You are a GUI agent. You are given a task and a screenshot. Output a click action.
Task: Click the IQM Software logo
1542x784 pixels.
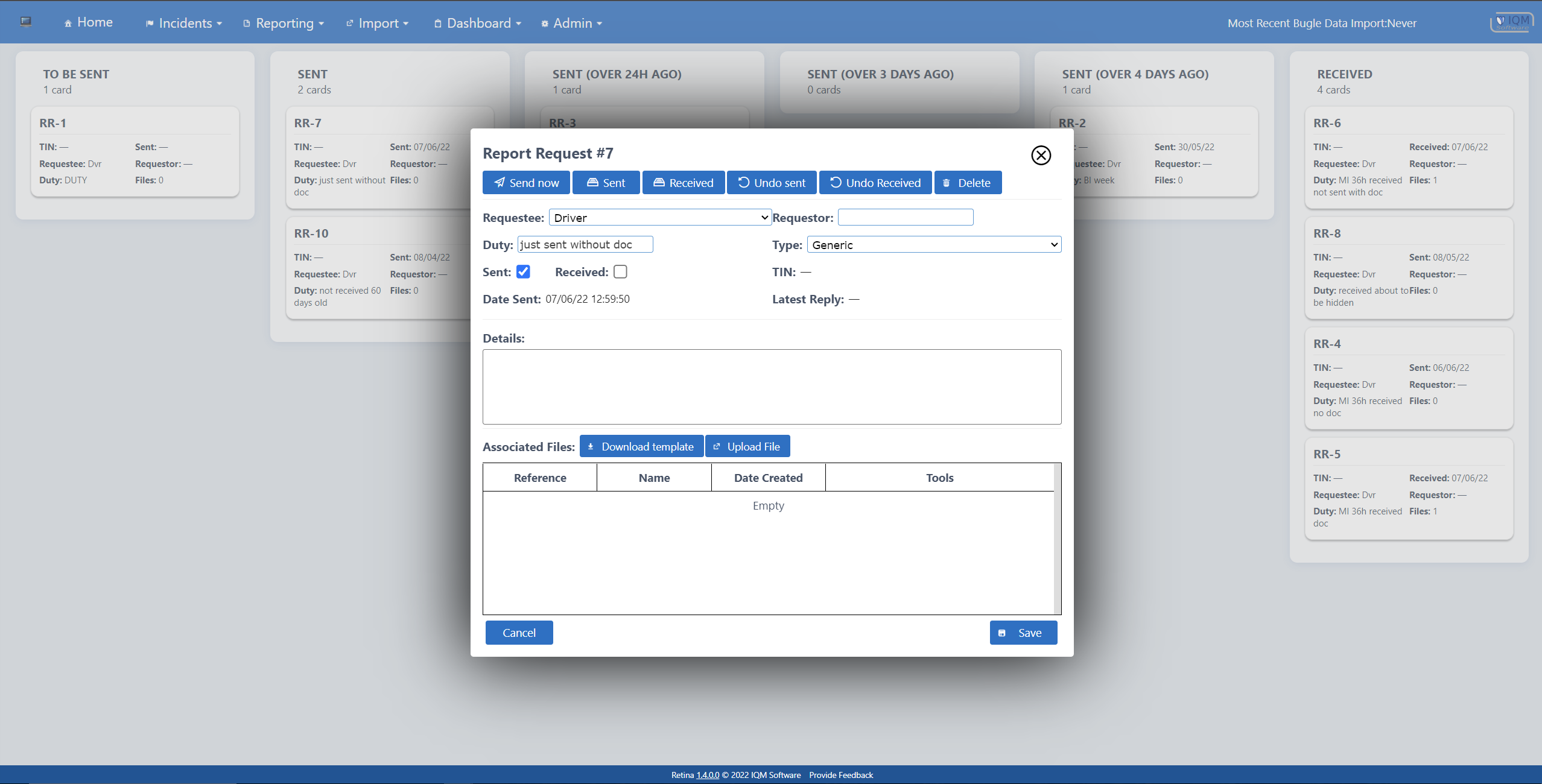pyautogui.click(x=1511, y=22)
